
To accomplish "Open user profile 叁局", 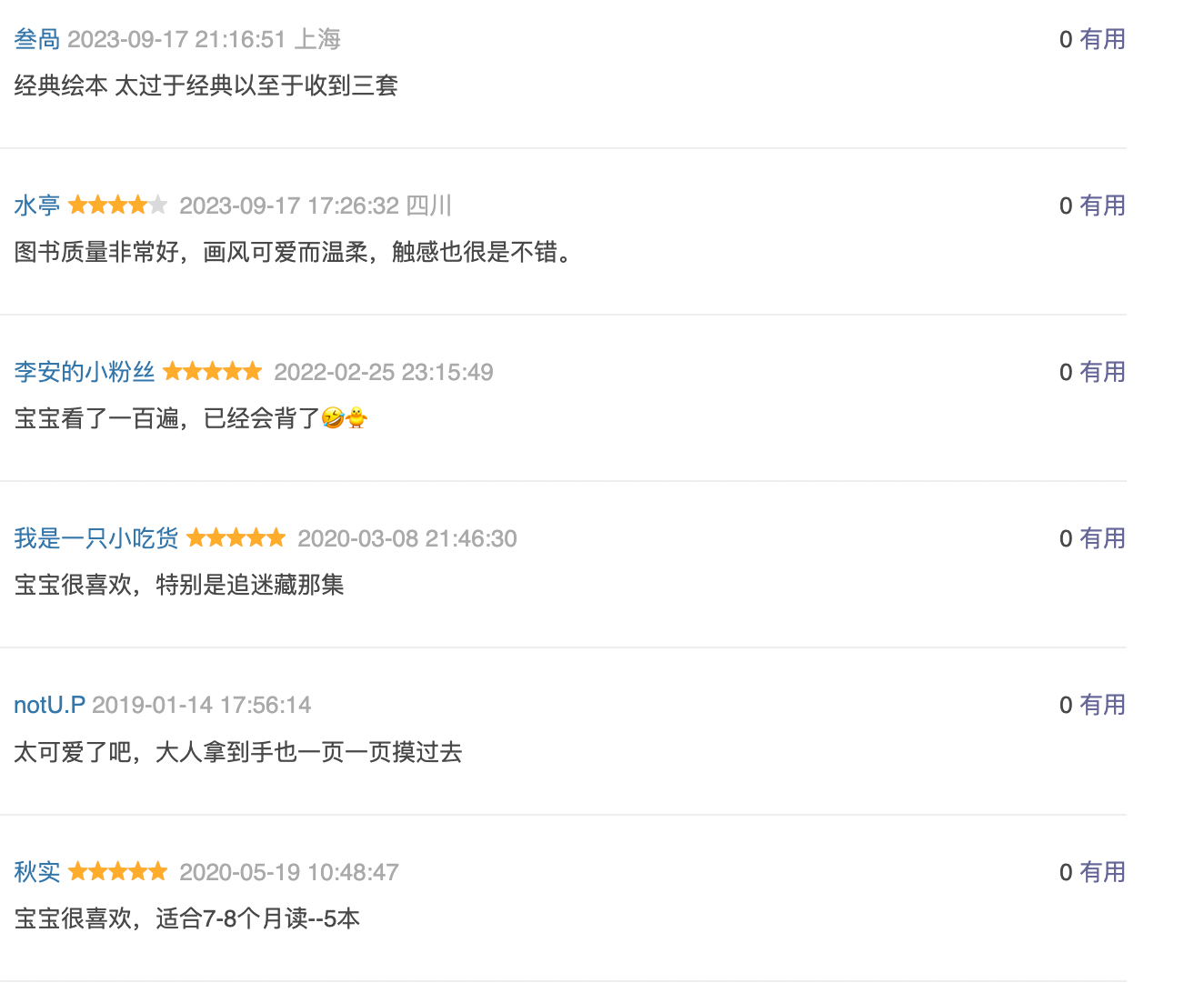I will (x=37, y=39).
